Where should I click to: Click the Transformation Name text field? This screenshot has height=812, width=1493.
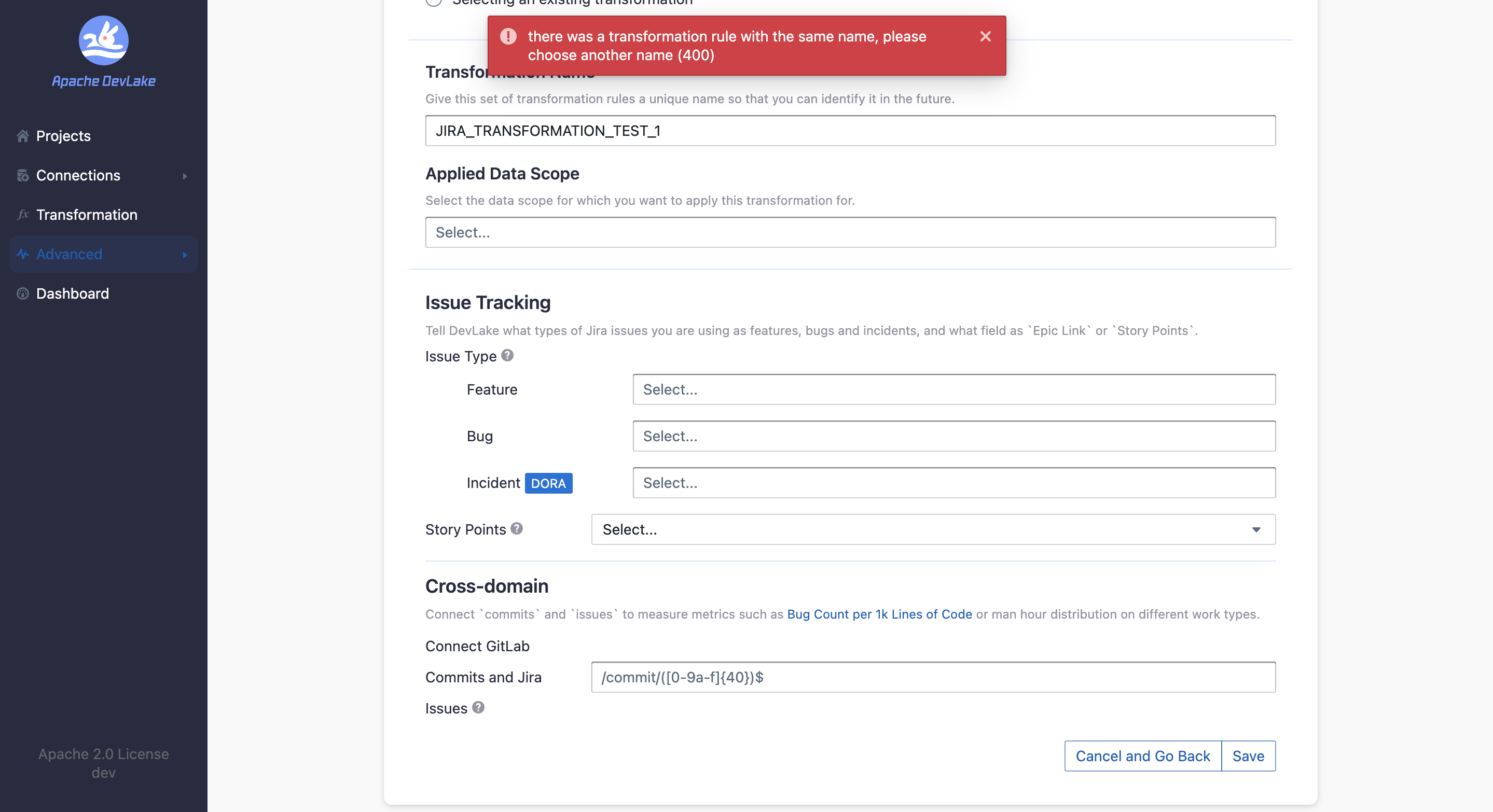tap(850, 131)
